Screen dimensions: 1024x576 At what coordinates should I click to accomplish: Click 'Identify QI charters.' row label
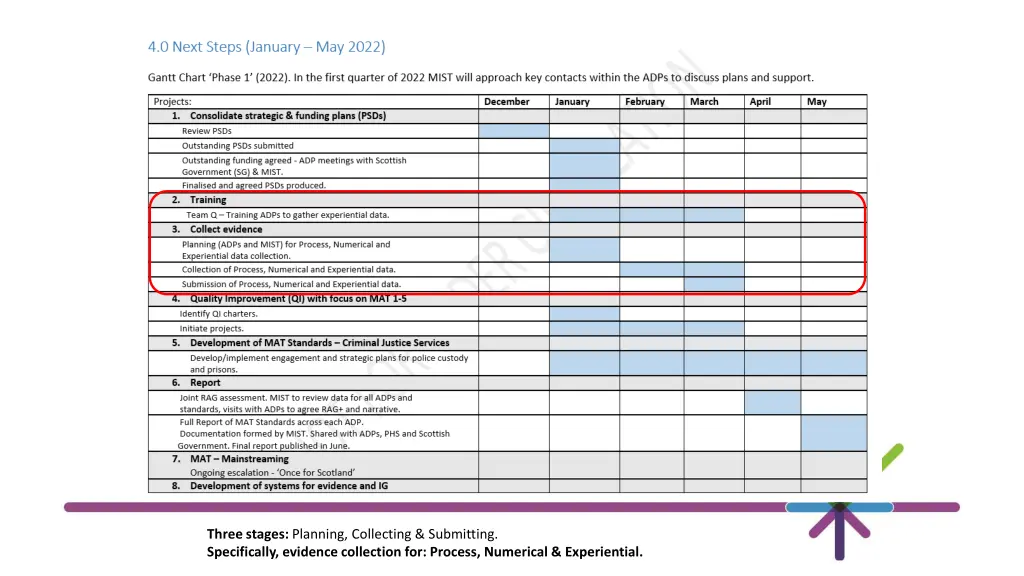pyautogui.click(x=219, y=313)
